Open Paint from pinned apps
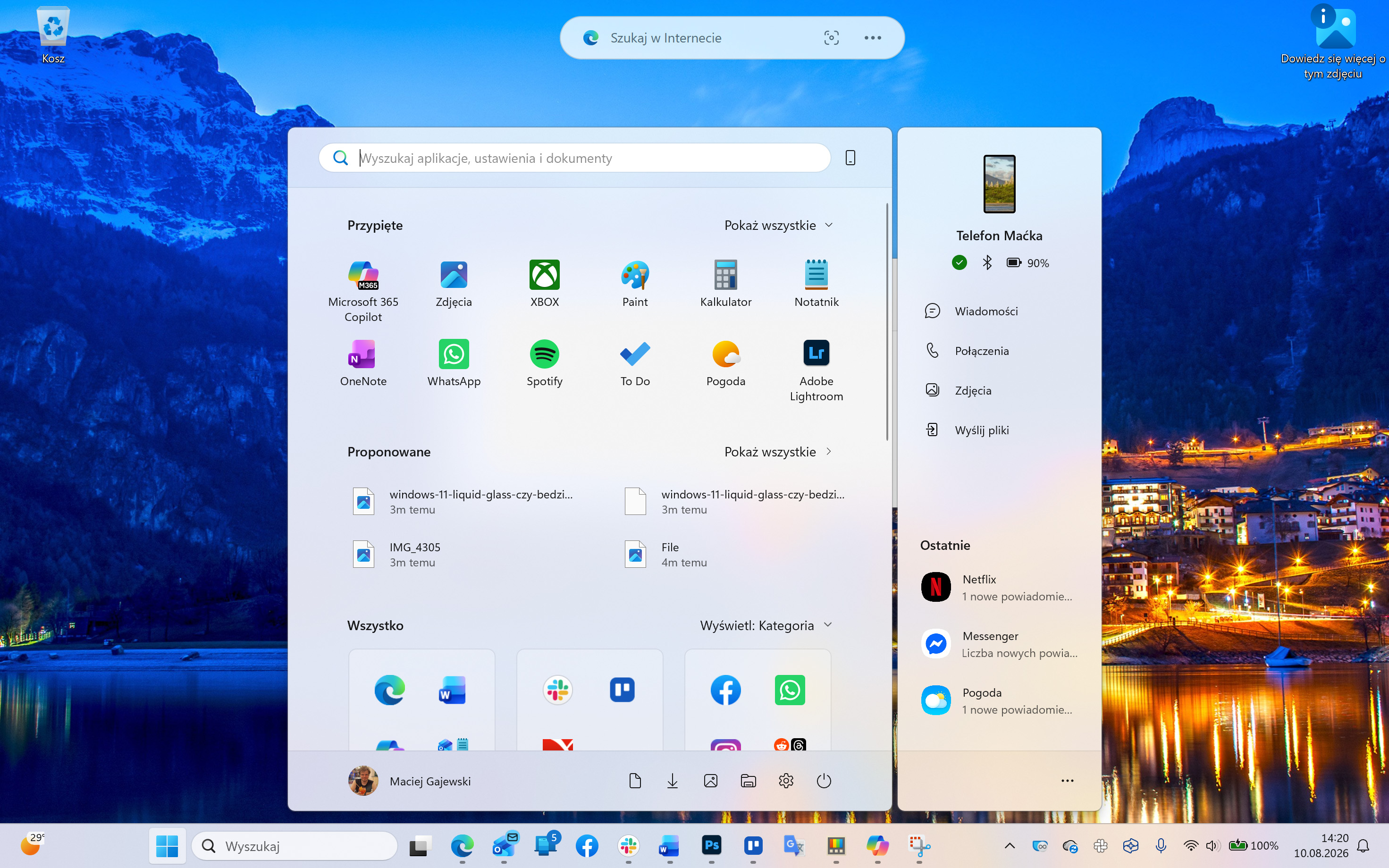 (x=635, y=284)
